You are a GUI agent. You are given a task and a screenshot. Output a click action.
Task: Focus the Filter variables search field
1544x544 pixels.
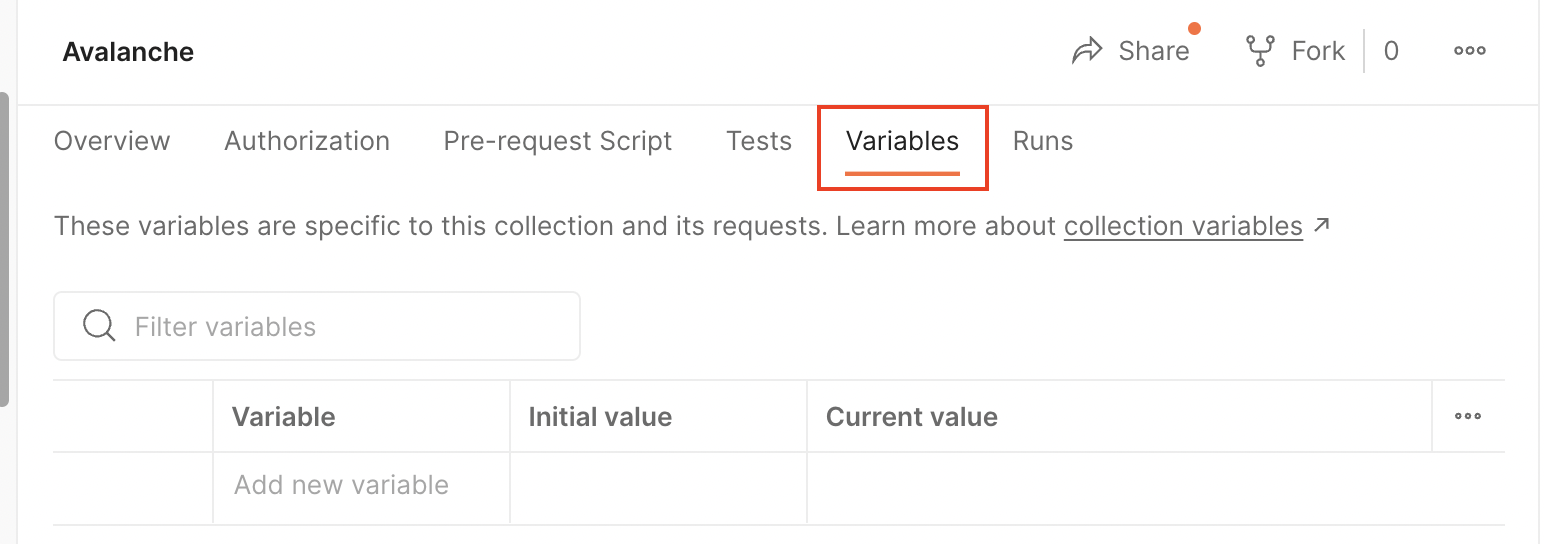tap(340, 326)
